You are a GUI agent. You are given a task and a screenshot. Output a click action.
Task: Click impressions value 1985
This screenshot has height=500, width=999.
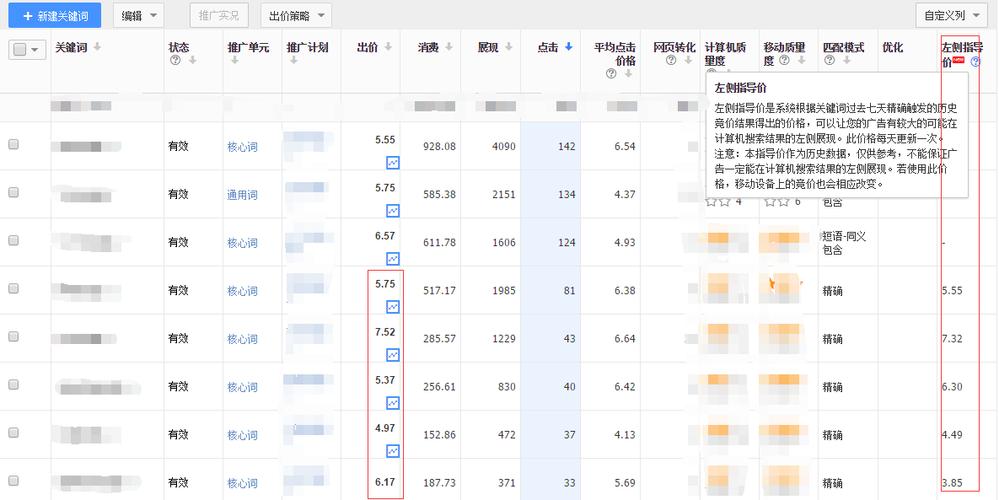(x=503, y=290)
